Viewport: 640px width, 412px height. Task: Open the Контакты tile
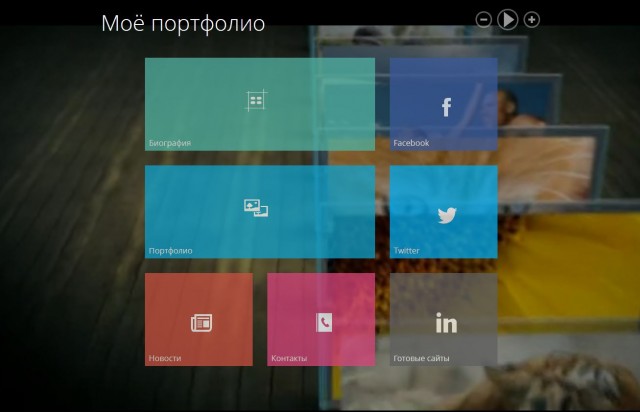pos(321,319)
